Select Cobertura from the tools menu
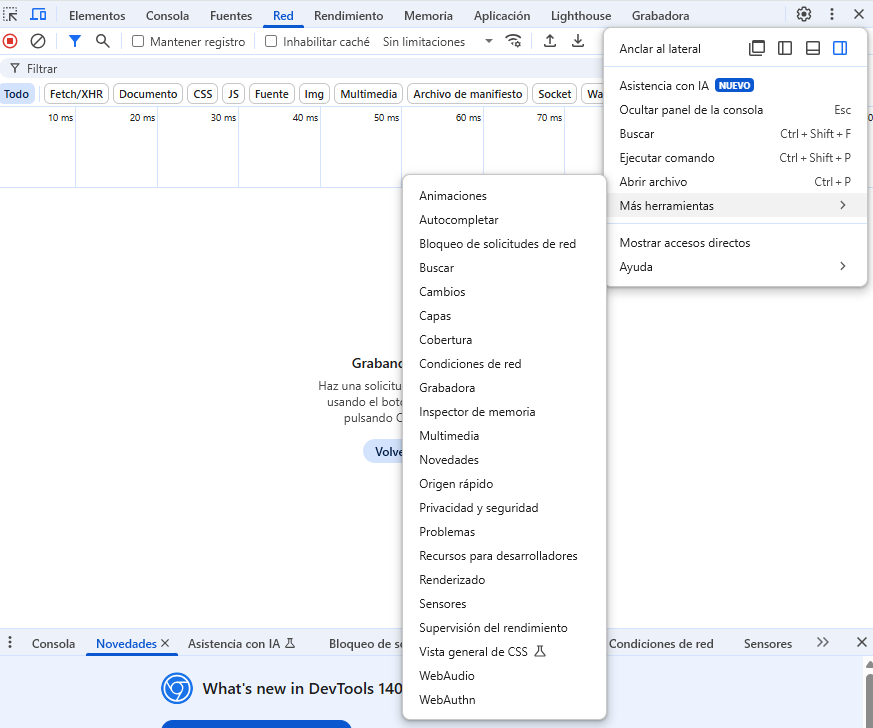The width and height of the screenshot is (873, 728). (445, 340)
